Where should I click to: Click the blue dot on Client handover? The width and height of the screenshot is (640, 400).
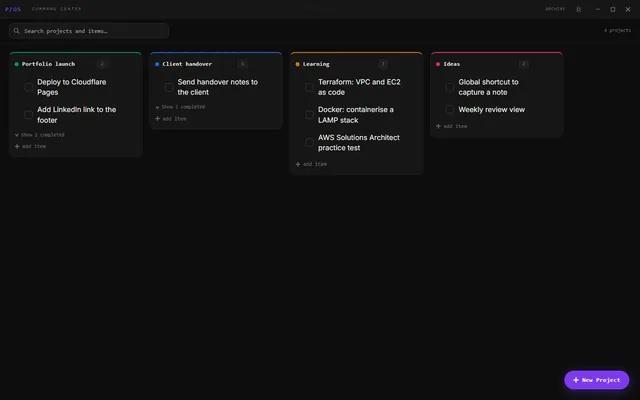pyautogui.click(x=157, y=64)
